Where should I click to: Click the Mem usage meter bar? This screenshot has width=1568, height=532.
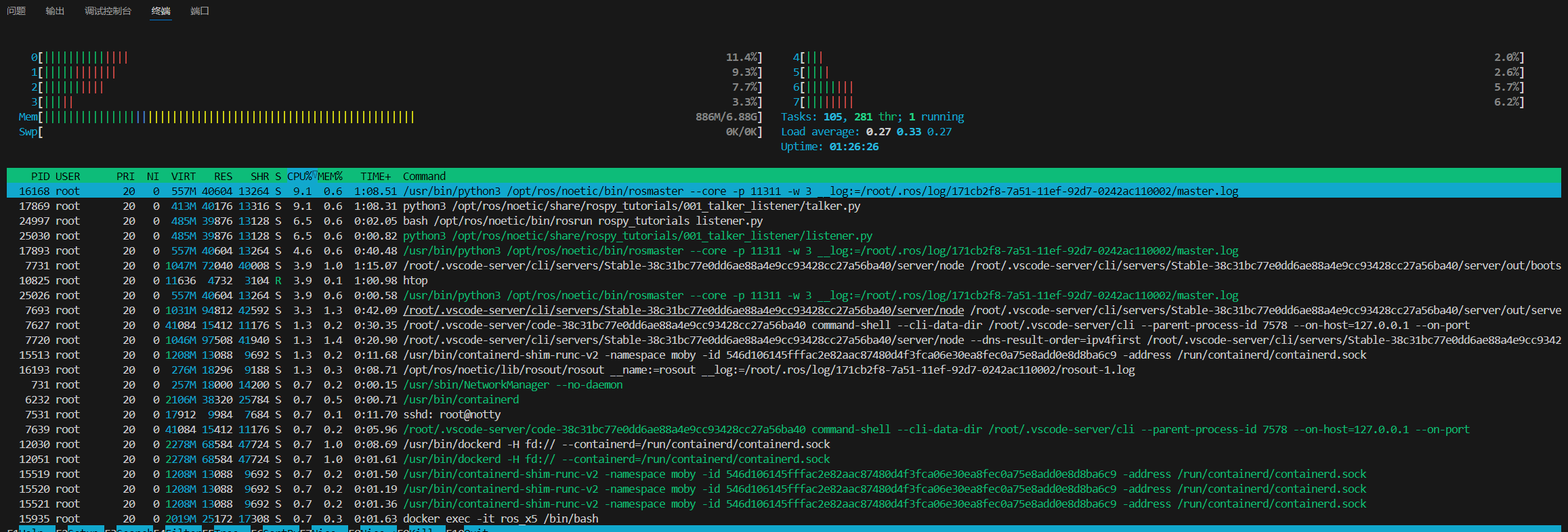point(229,117)
